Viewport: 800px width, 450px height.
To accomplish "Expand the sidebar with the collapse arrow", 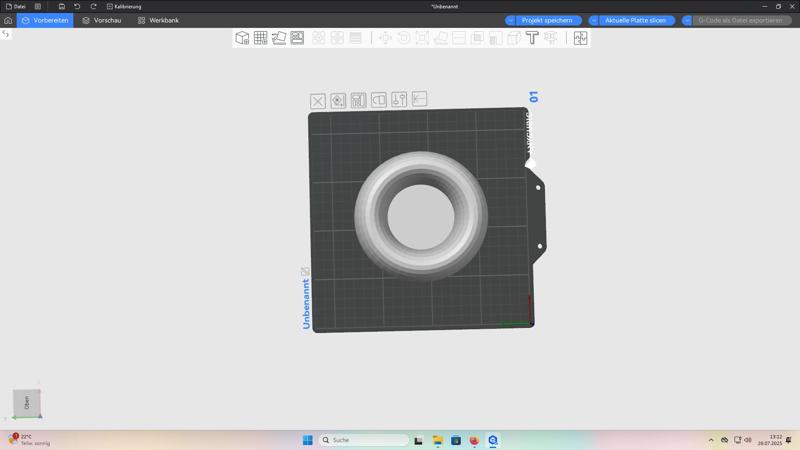I will [x=6, y=35].
